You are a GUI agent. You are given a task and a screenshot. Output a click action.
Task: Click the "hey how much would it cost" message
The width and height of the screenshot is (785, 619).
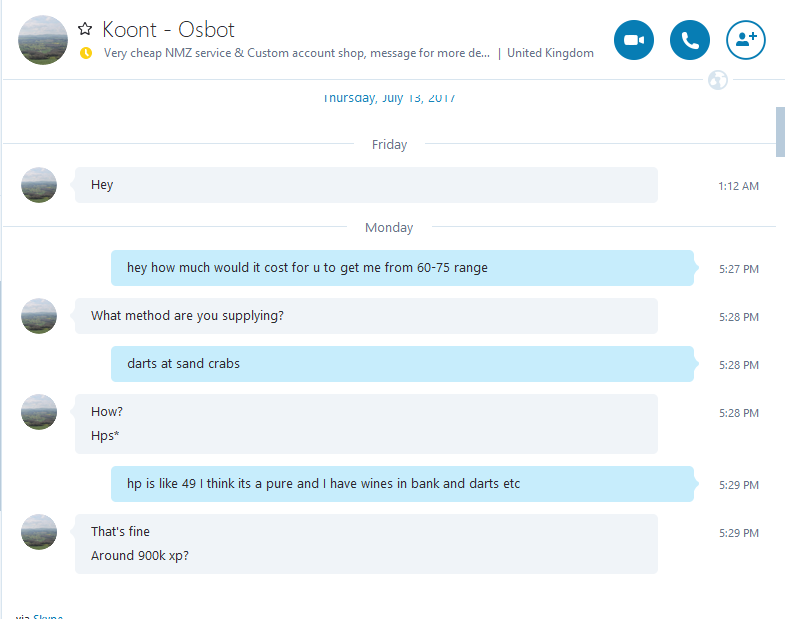(x=401, y=268)
